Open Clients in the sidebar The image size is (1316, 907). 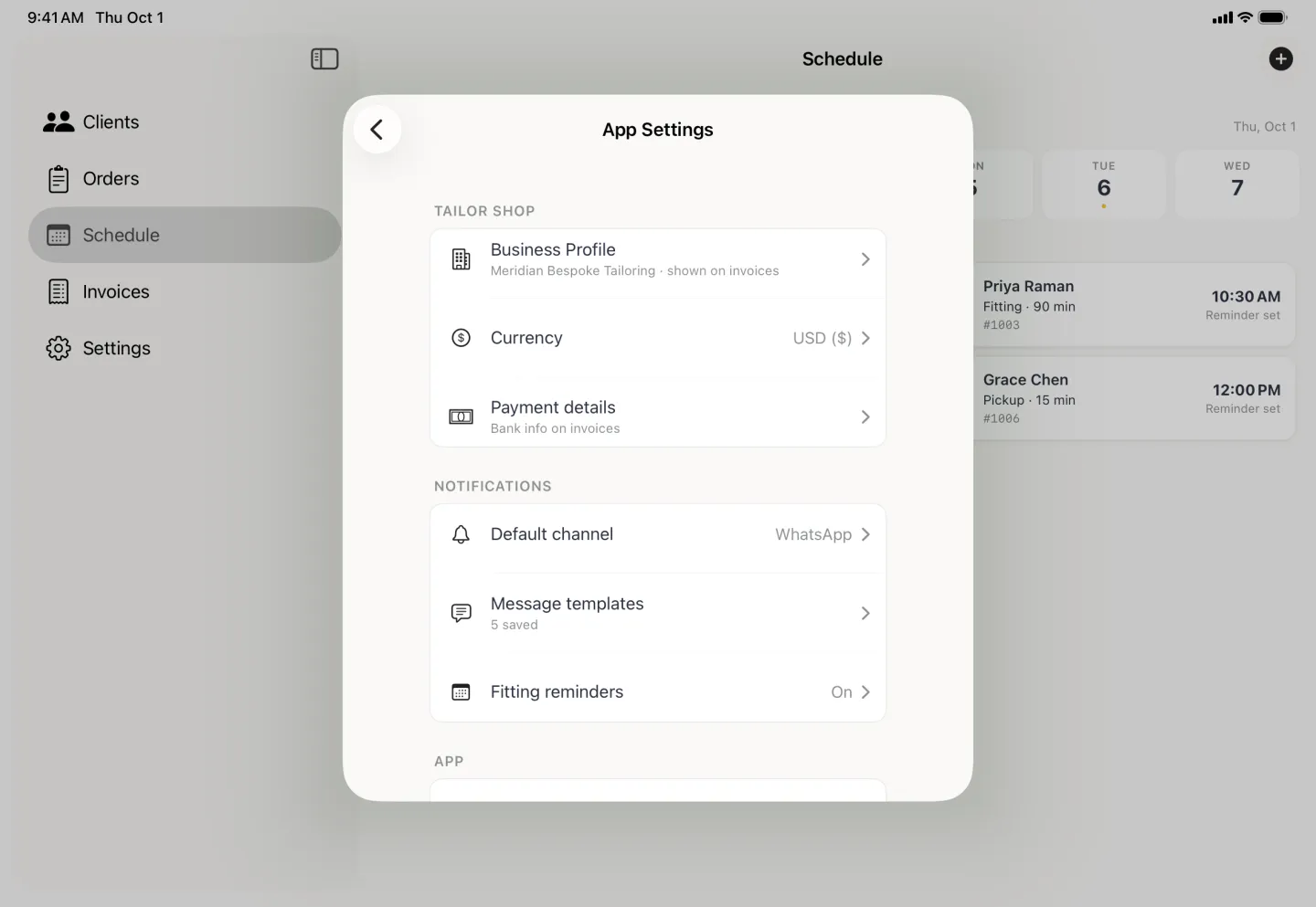185,122
